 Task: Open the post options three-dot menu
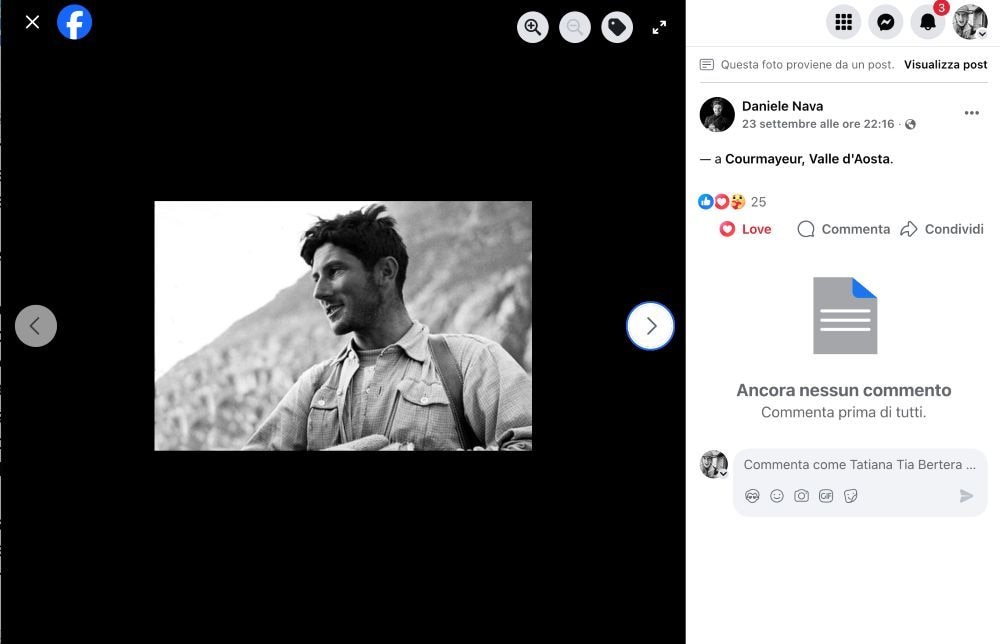click(971, 113)
